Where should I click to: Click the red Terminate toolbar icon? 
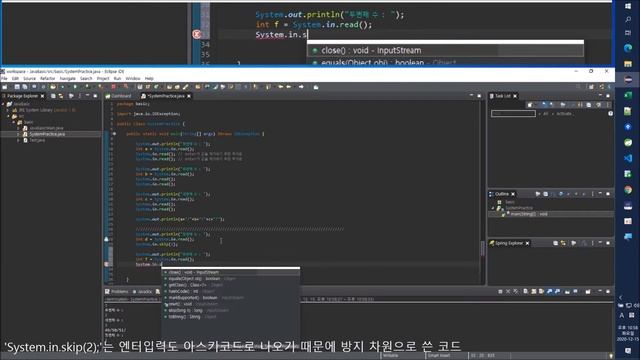[113, 87]
